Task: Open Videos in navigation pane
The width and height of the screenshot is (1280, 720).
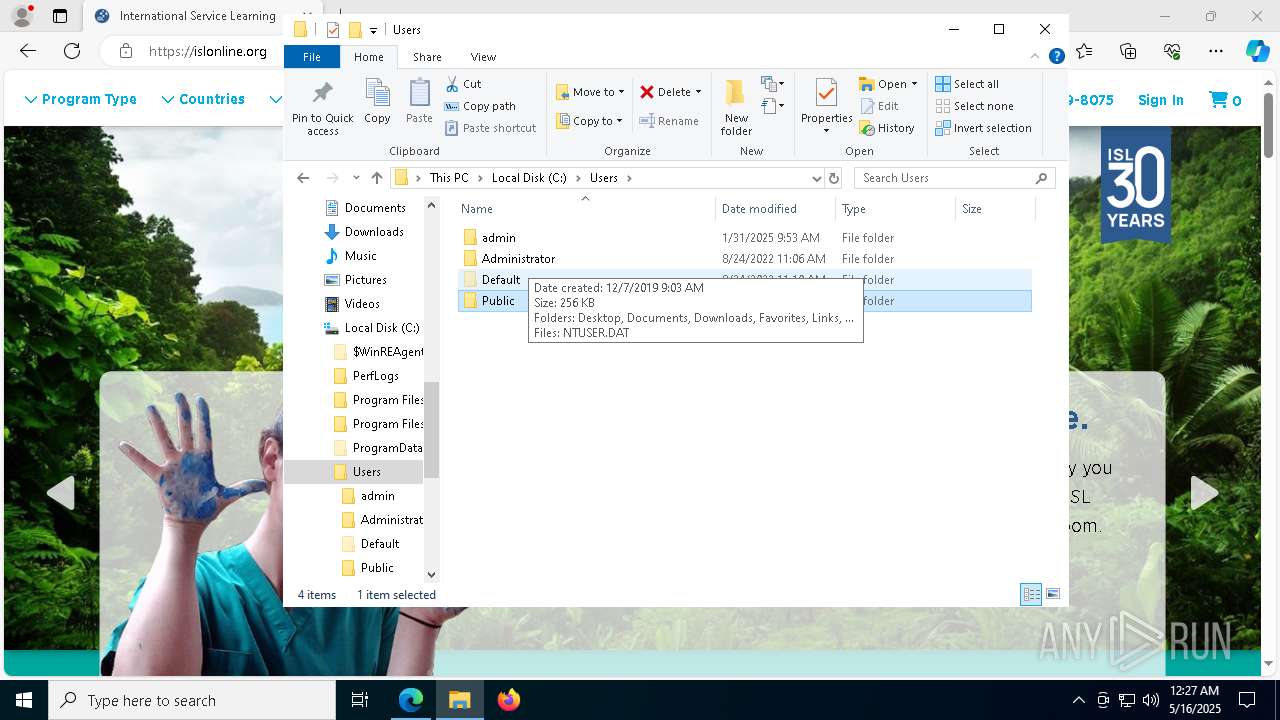Action: pos(362,304)
